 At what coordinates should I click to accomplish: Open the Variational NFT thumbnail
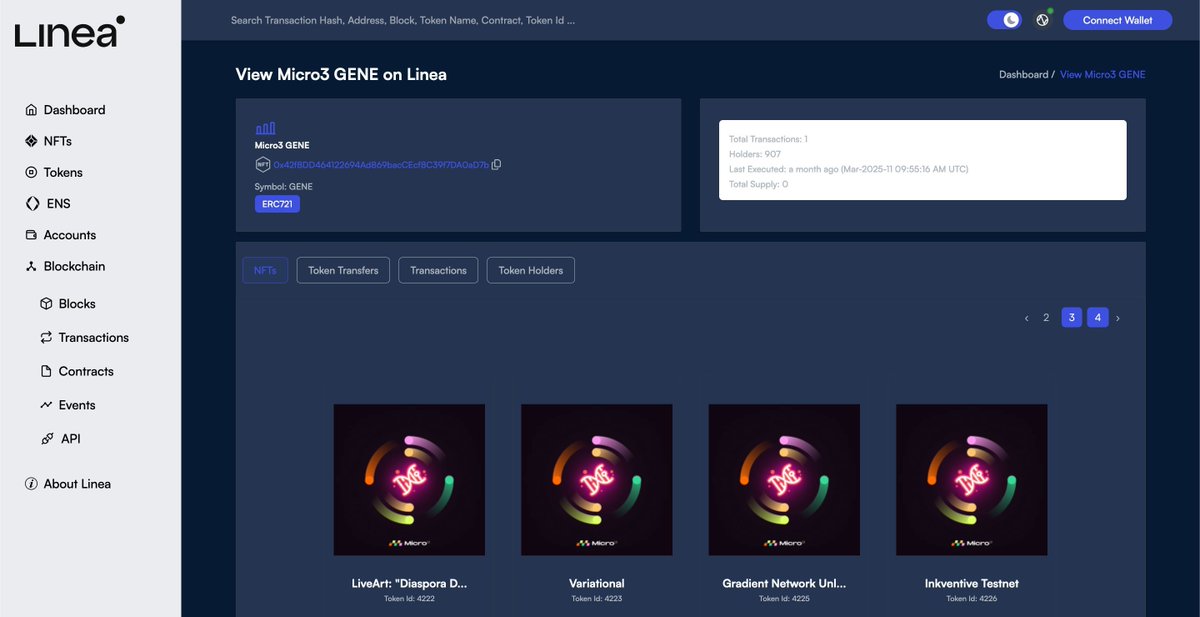597,480
